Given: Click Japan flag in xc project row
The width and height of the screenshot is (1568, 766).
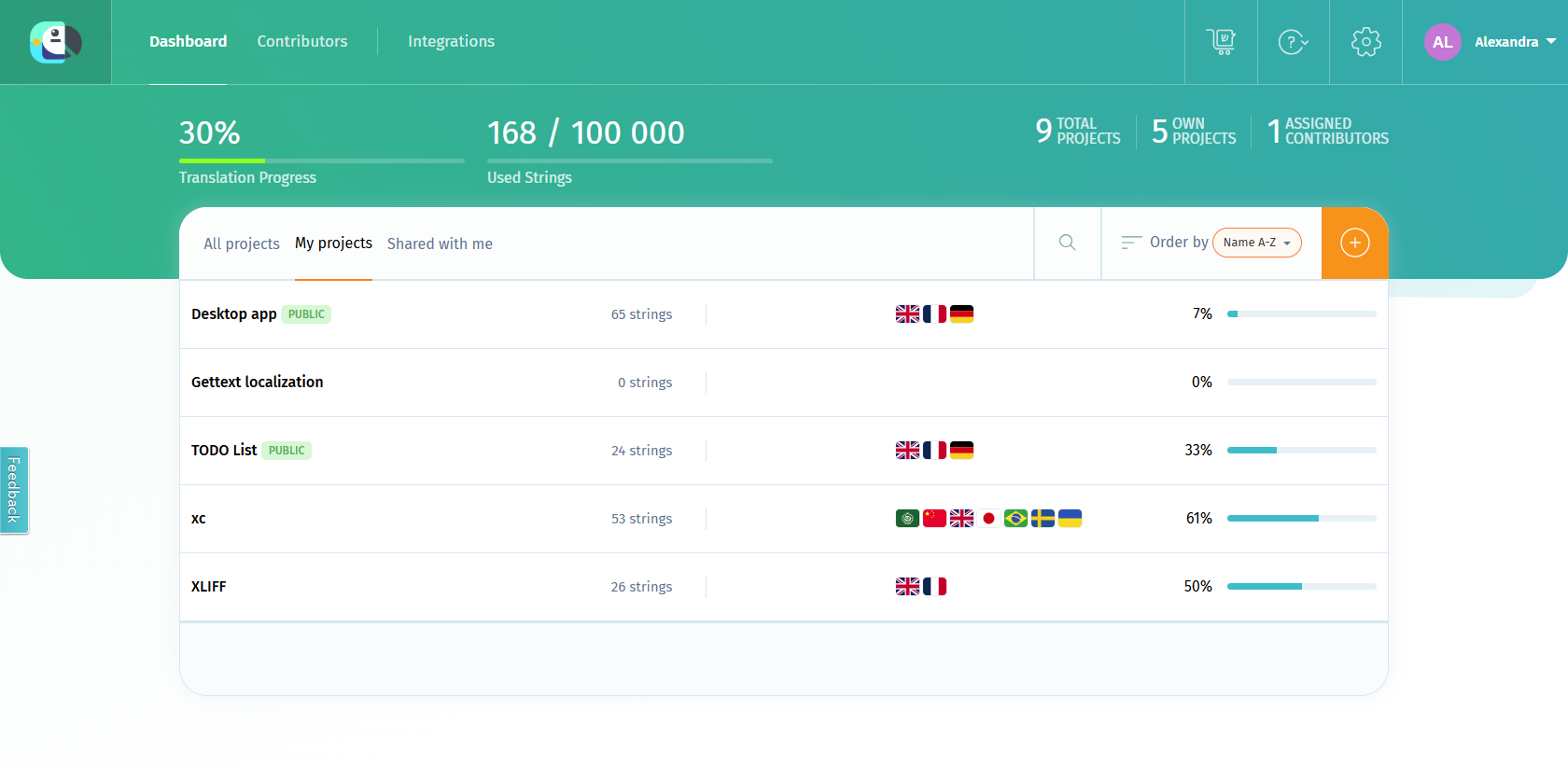Looking at the screenshot, I should pos(988,519).
